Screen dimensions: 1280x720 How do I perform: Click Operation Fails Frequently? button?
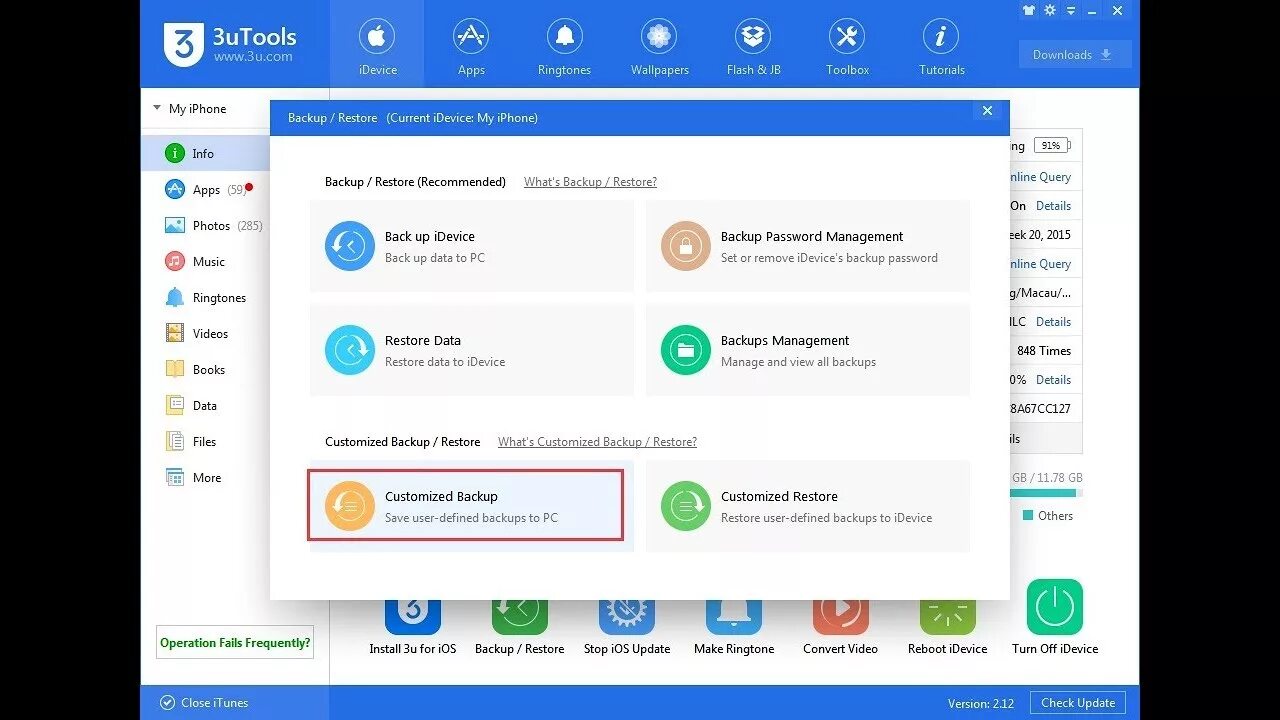(x=235, y=643)
